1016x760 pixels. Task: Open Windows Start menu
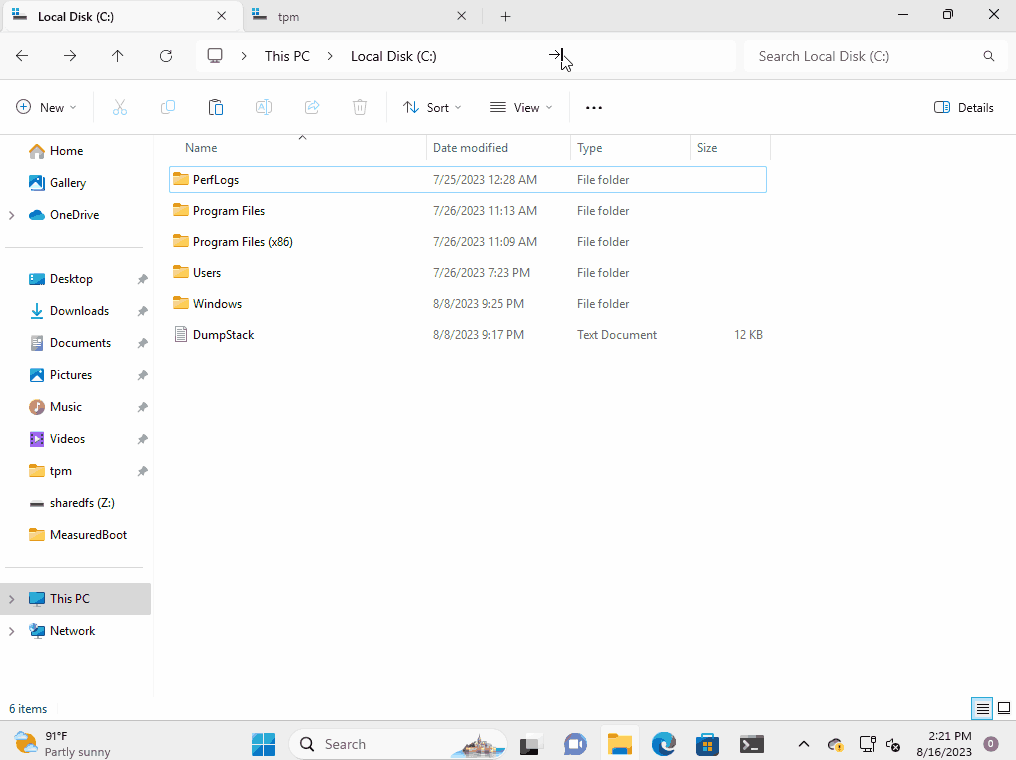tap(264, 744)
